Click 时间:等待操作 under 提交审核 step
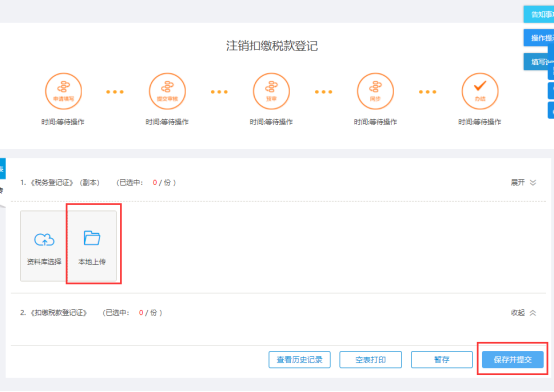The image size is (554, 392). coord(167,122)
